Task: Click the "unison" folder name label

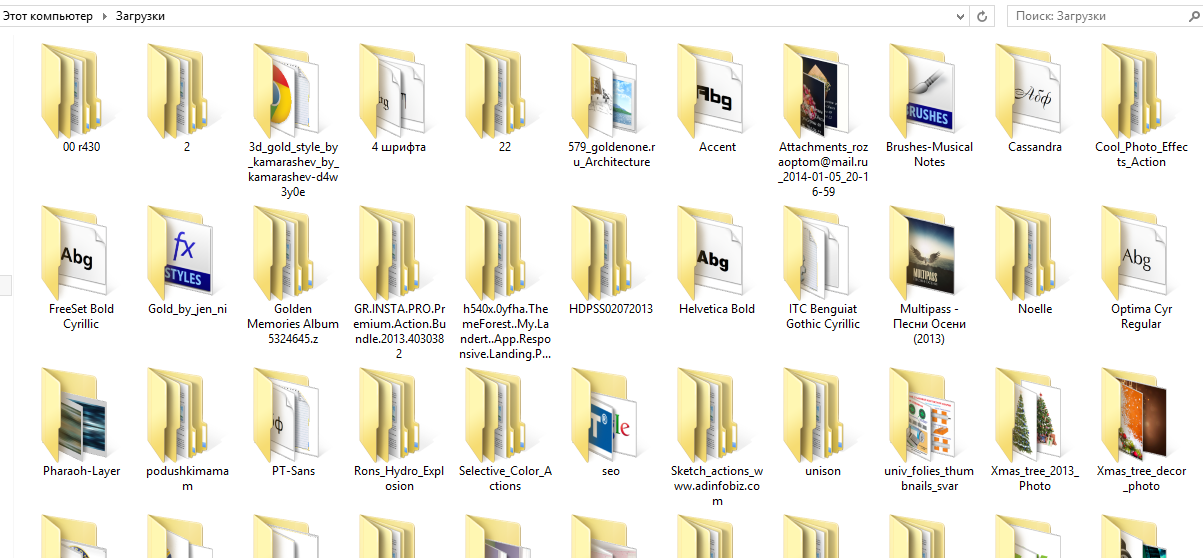Action: click(823, 471)
